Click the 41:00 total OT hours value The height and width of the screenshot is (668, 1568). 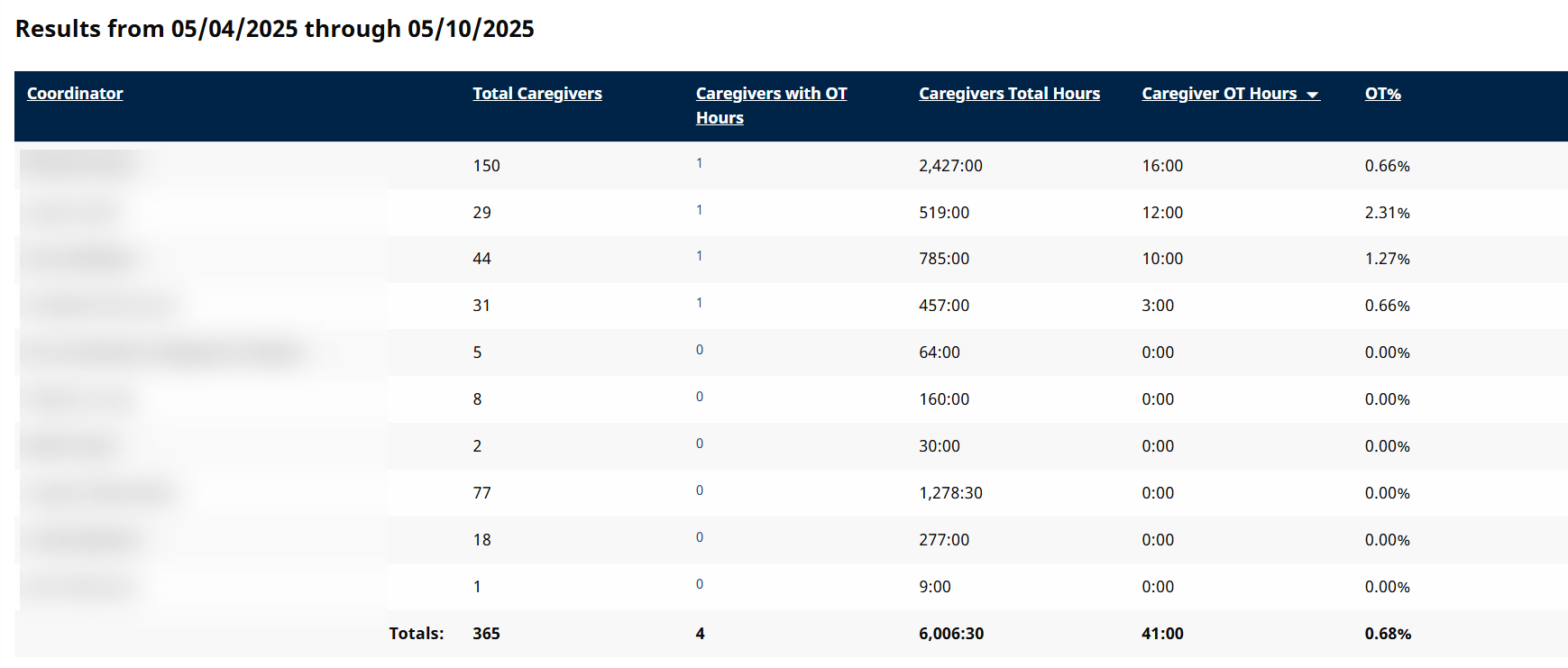click(x=1162, y=634)
